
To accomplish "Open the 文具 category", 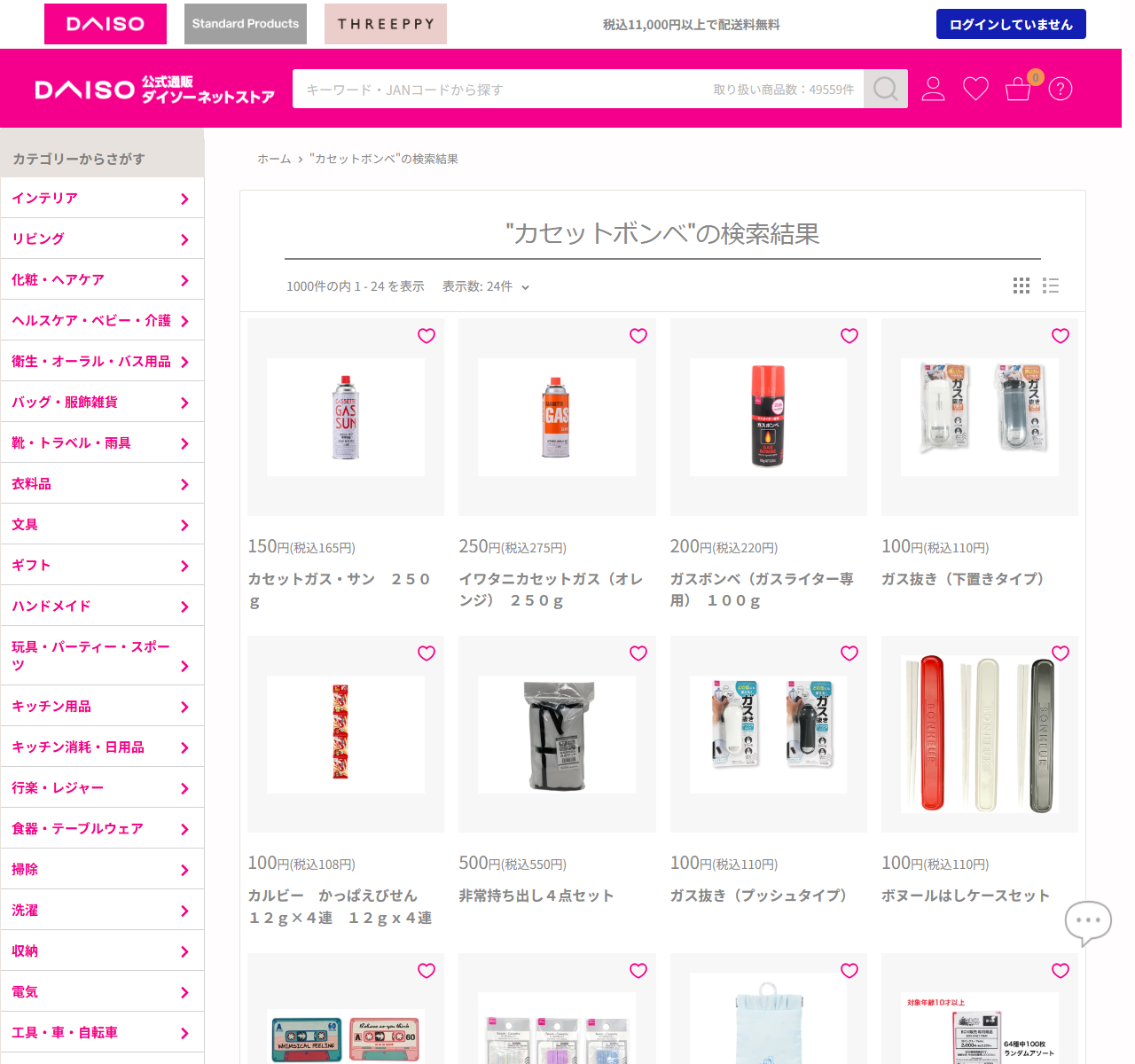I will point(102,524).
